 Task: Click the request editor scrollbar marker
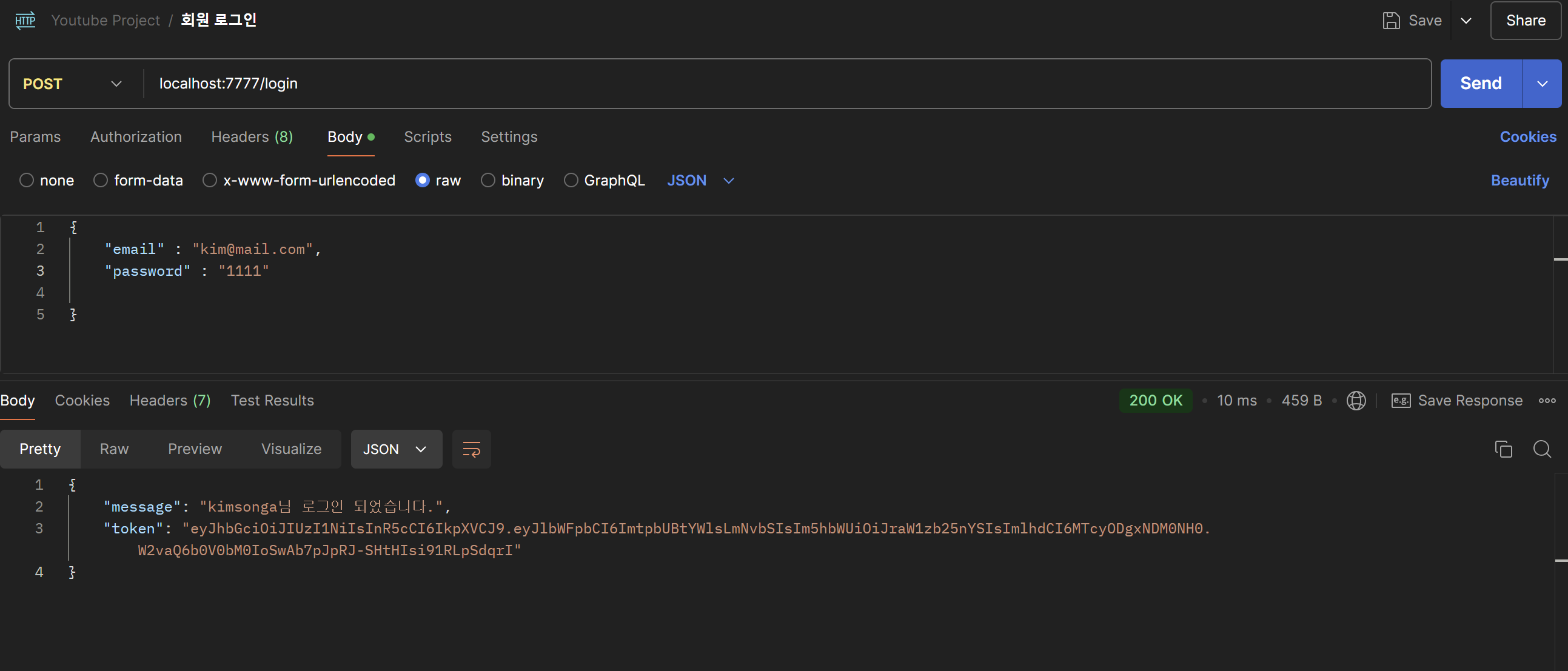coord(1560,260)
